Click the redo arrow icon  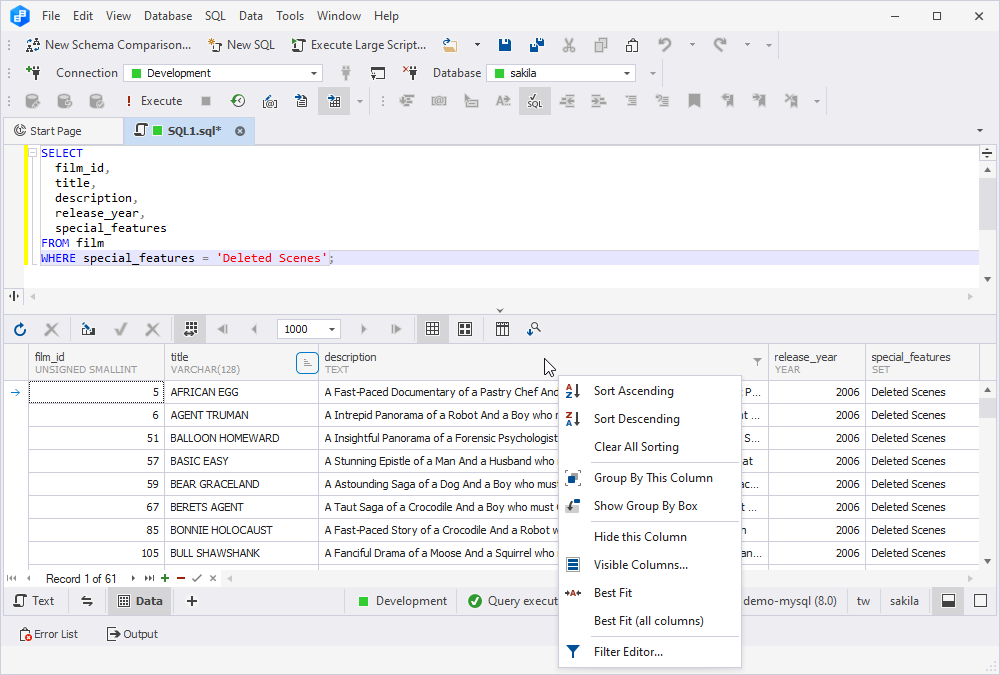click(x=720, y=45)
